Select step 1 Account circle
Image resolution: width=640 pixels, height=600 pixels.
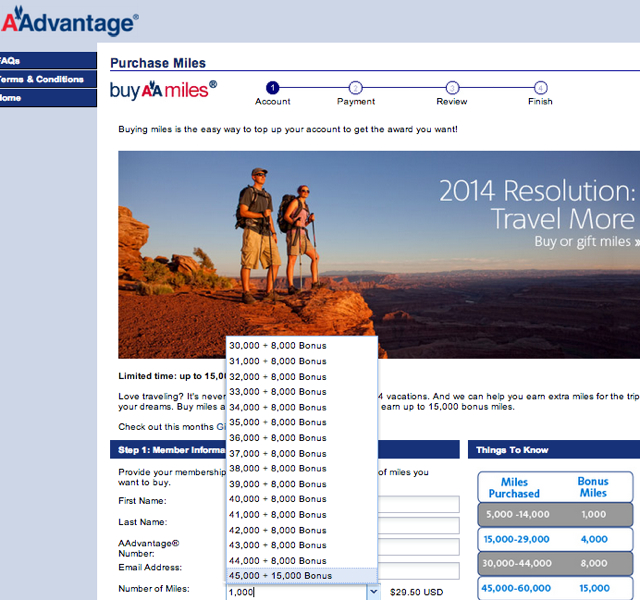tap(272, 88)
